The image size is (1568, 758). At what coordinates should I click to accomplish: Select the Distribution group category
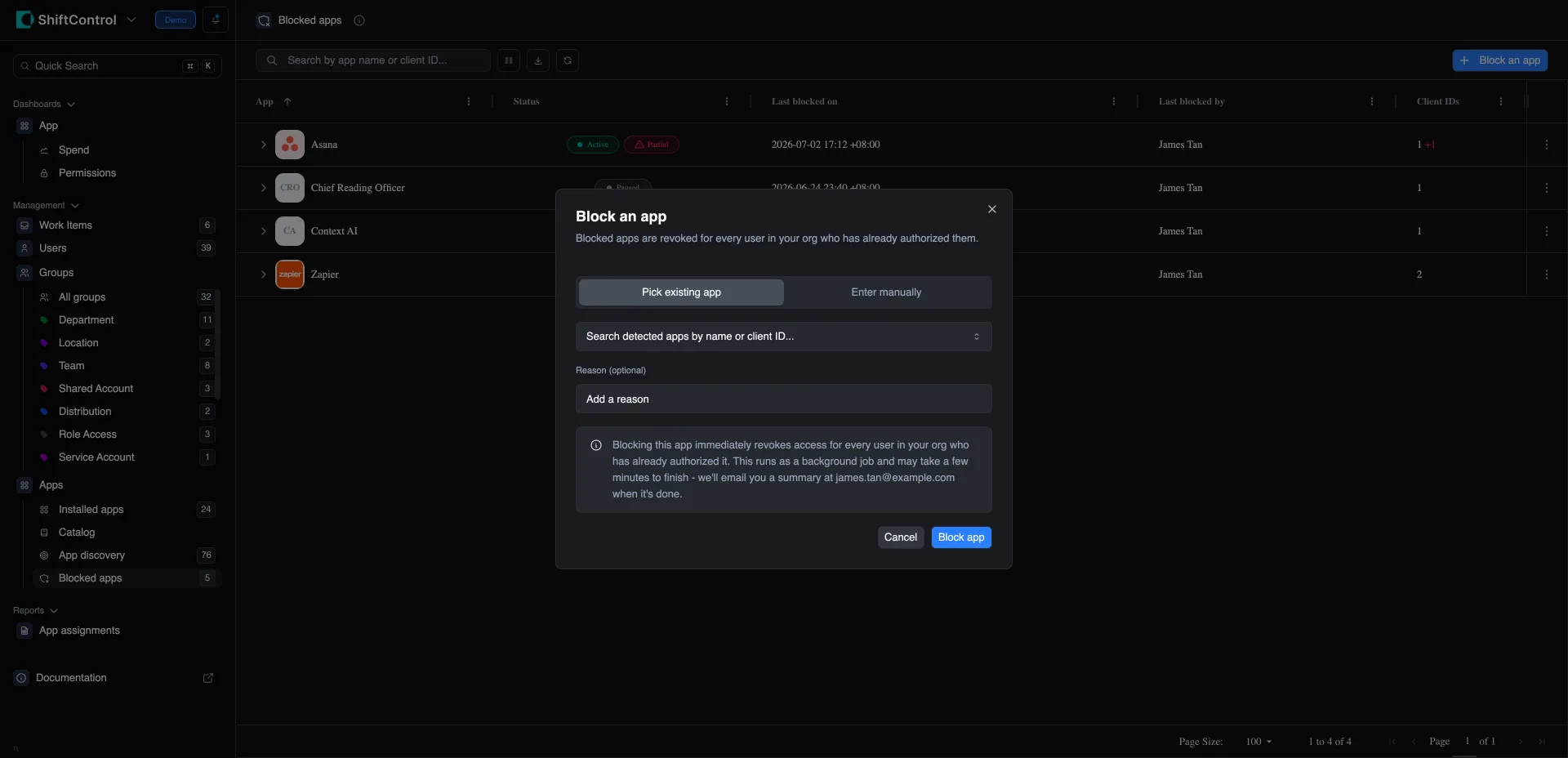[x=85, y=412]
